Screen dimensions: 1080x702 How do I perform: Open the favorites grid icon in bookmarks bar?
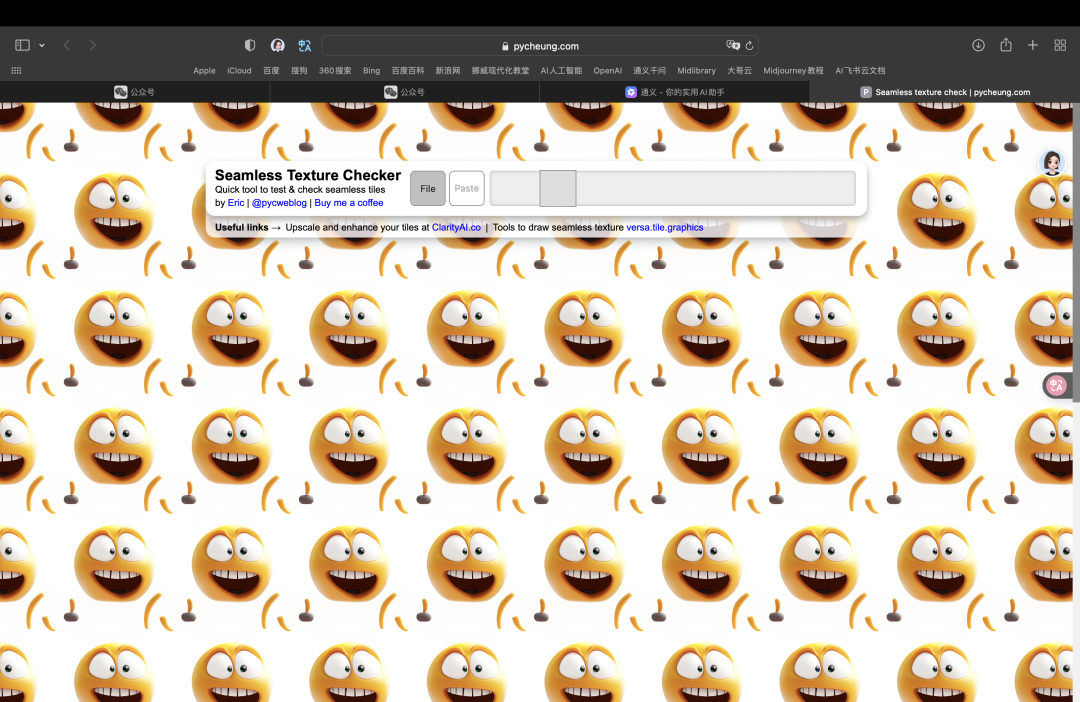coord(16,71)
